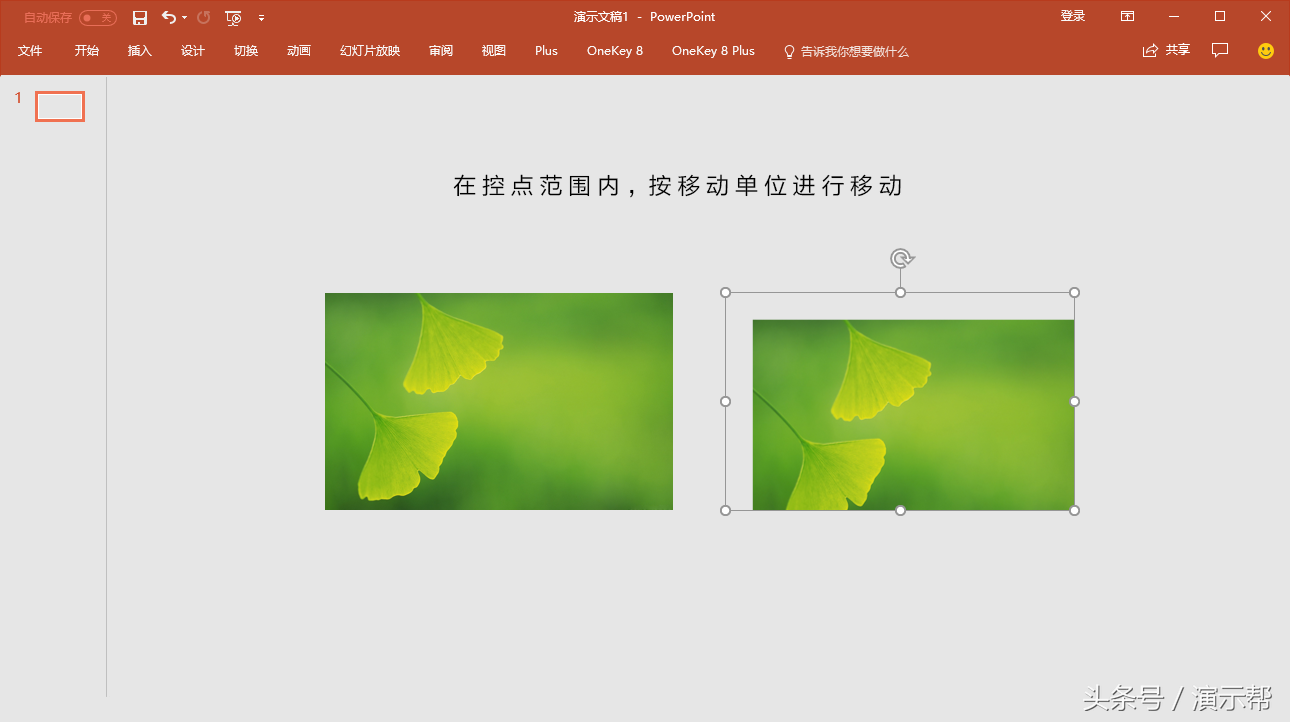Open the comments speech-bubble icon
This screenshot has height=722, width=1290.
point(1220,50)
